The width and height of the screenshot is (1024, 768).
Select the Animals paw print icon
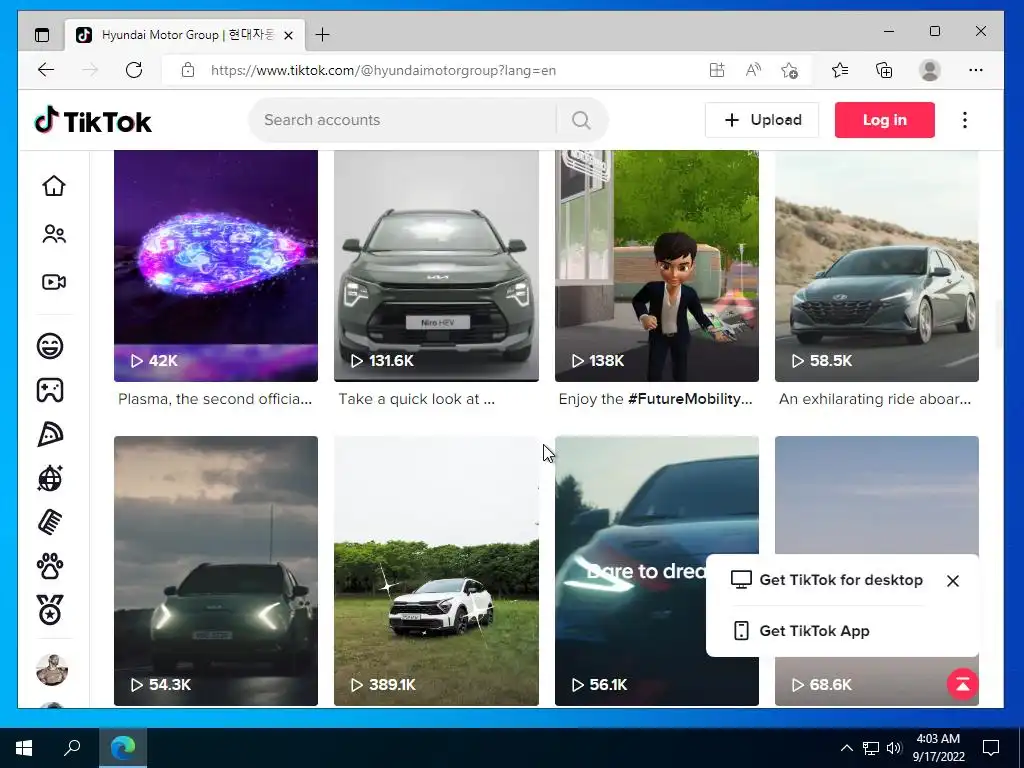click(x=50, y=566)
